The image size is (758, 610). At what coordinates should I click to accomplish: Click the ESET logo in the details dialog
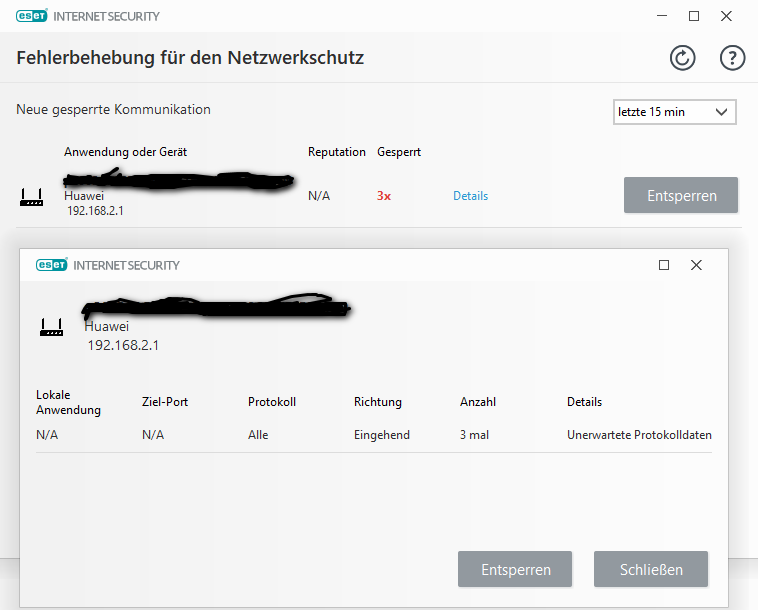pos(52,265)
